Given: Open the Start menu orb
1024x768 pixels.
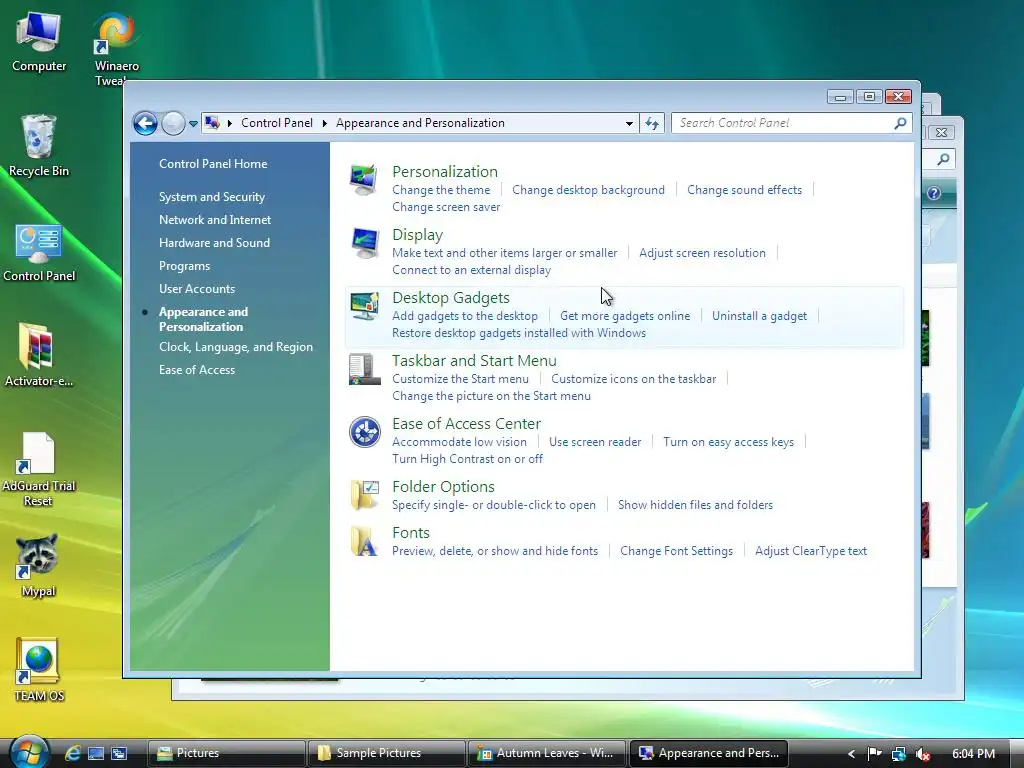Looking at the screenshot, I should [x=28, y=752].
